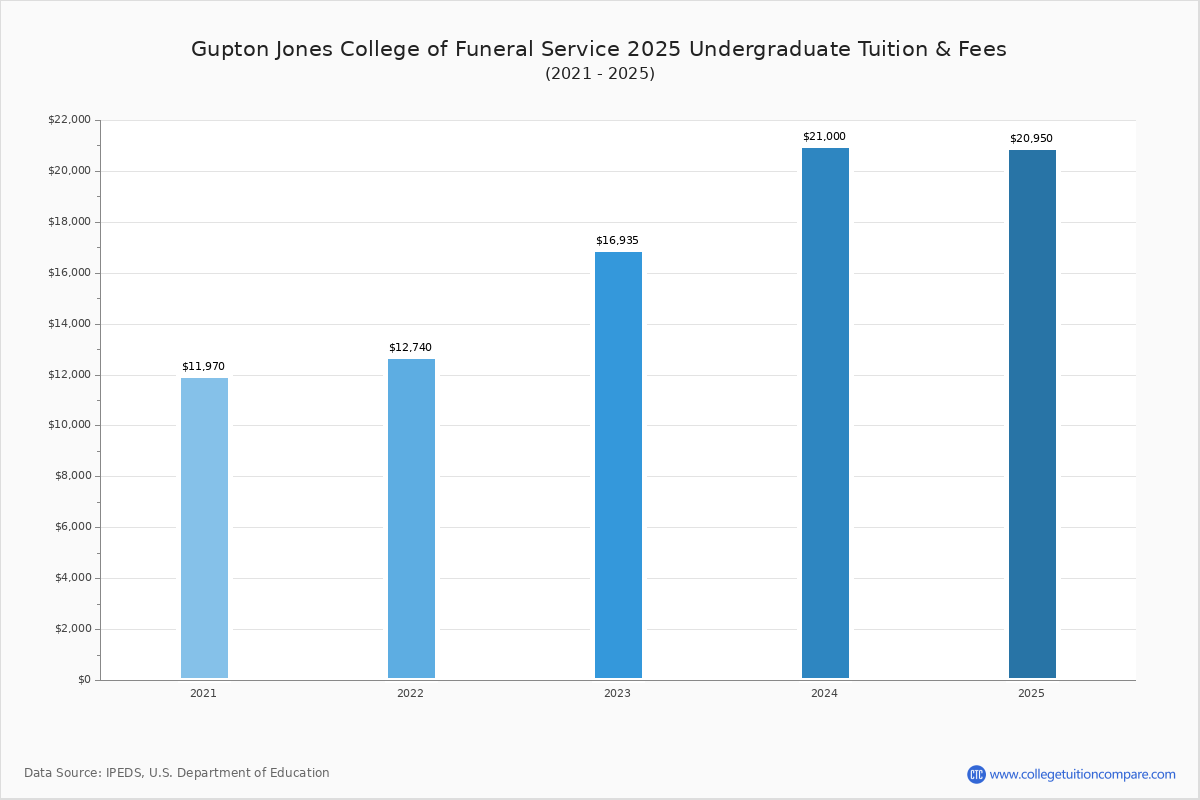Click the (2021 - 2025) subtitle
The height and width of the screenshot is (800, 1200).
(x=600, y=74)
